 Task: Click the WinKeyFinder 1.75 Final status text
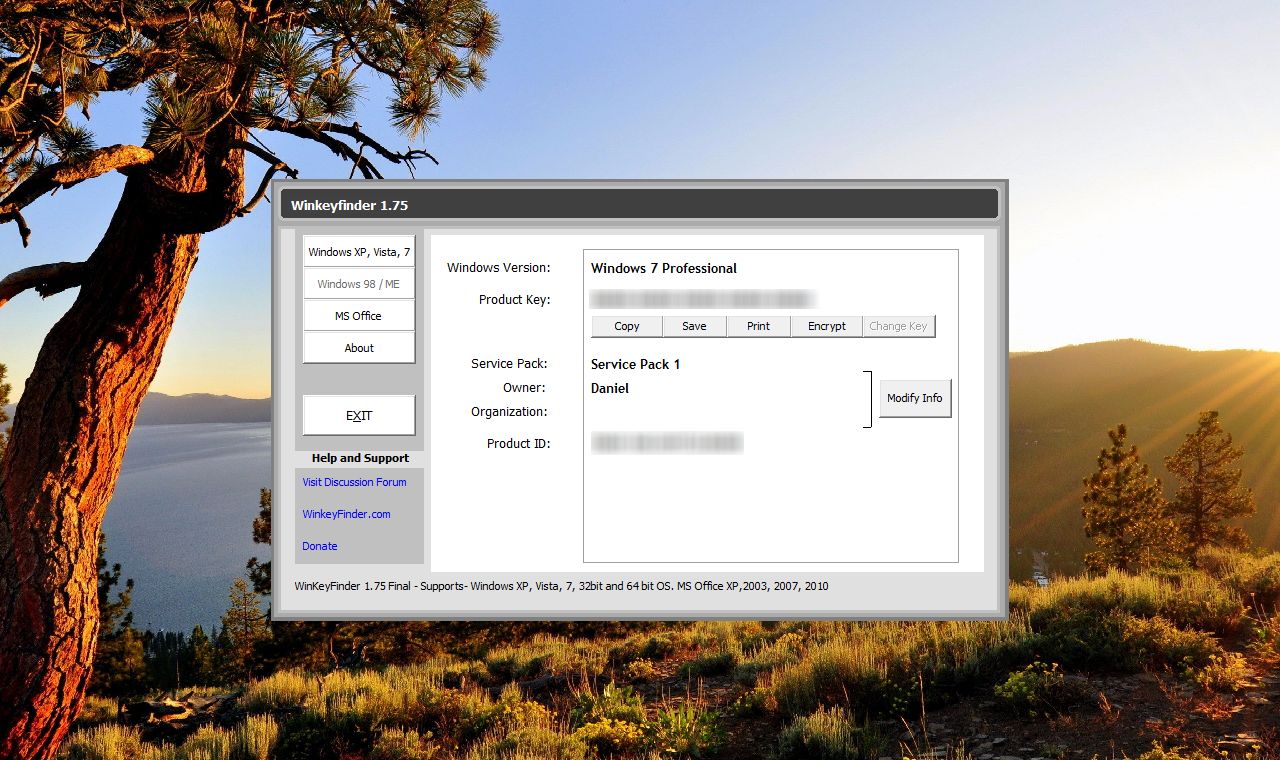(561, 586)
